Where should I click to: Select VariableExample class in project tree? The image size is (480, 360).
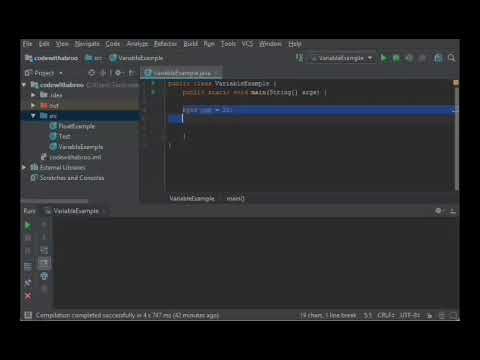pos(76,147)
